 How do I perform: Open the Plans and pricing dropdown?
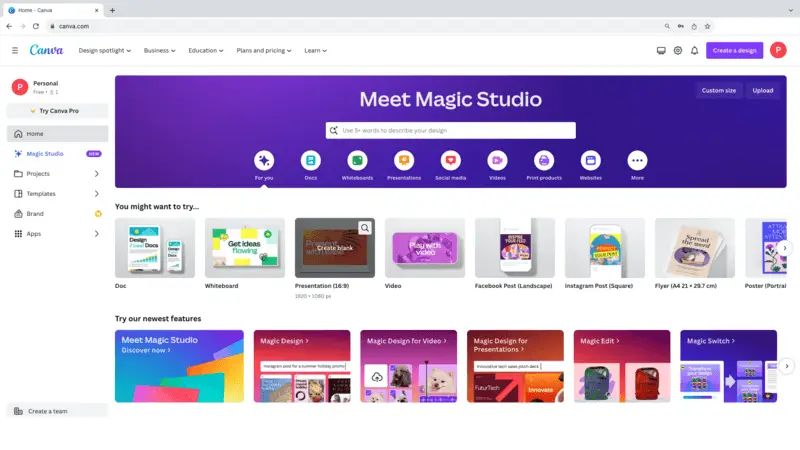pyautogui.click(x=264, y=51)
